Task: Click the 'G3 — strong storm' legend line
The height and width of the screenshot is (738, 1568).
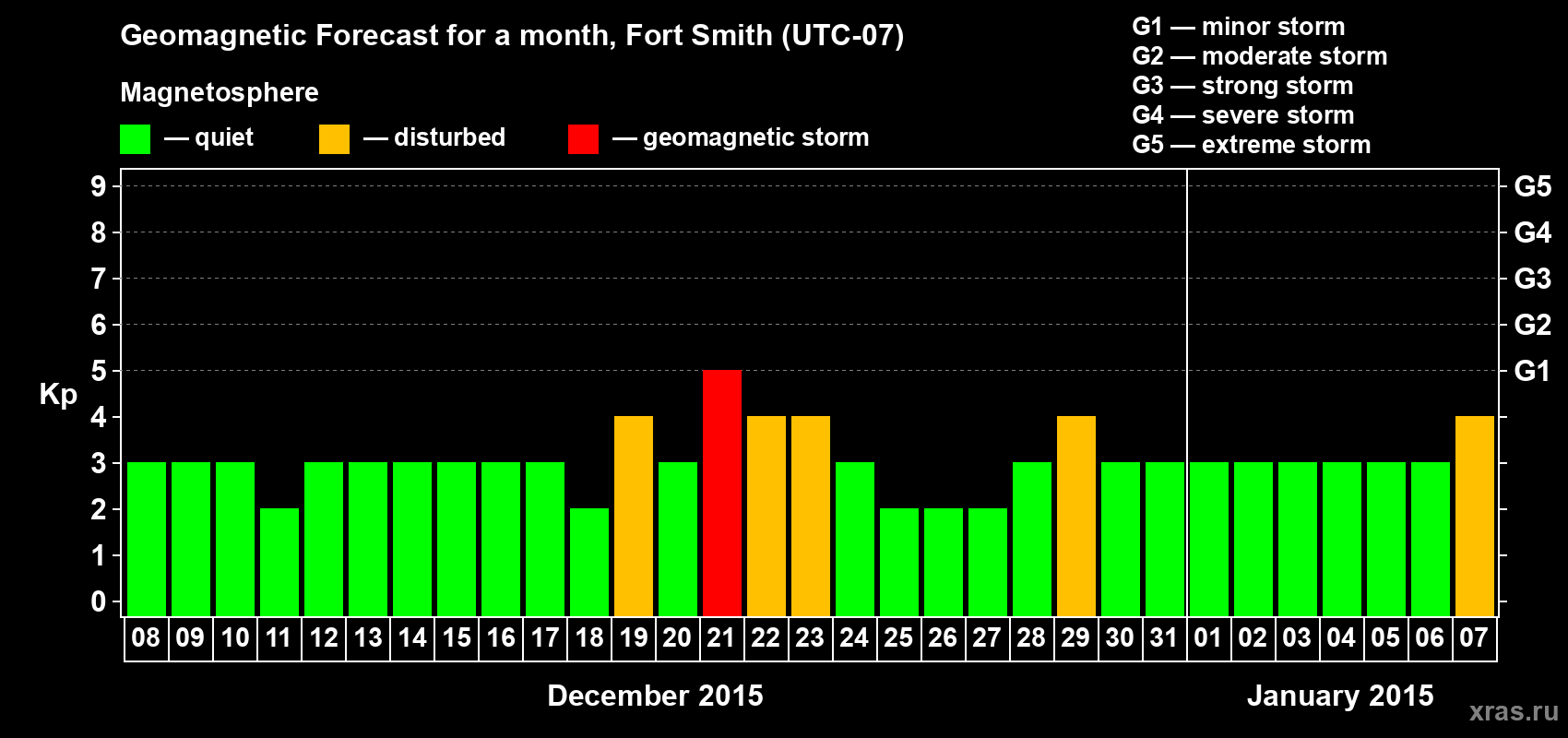Action: [x=1242, y=86]
